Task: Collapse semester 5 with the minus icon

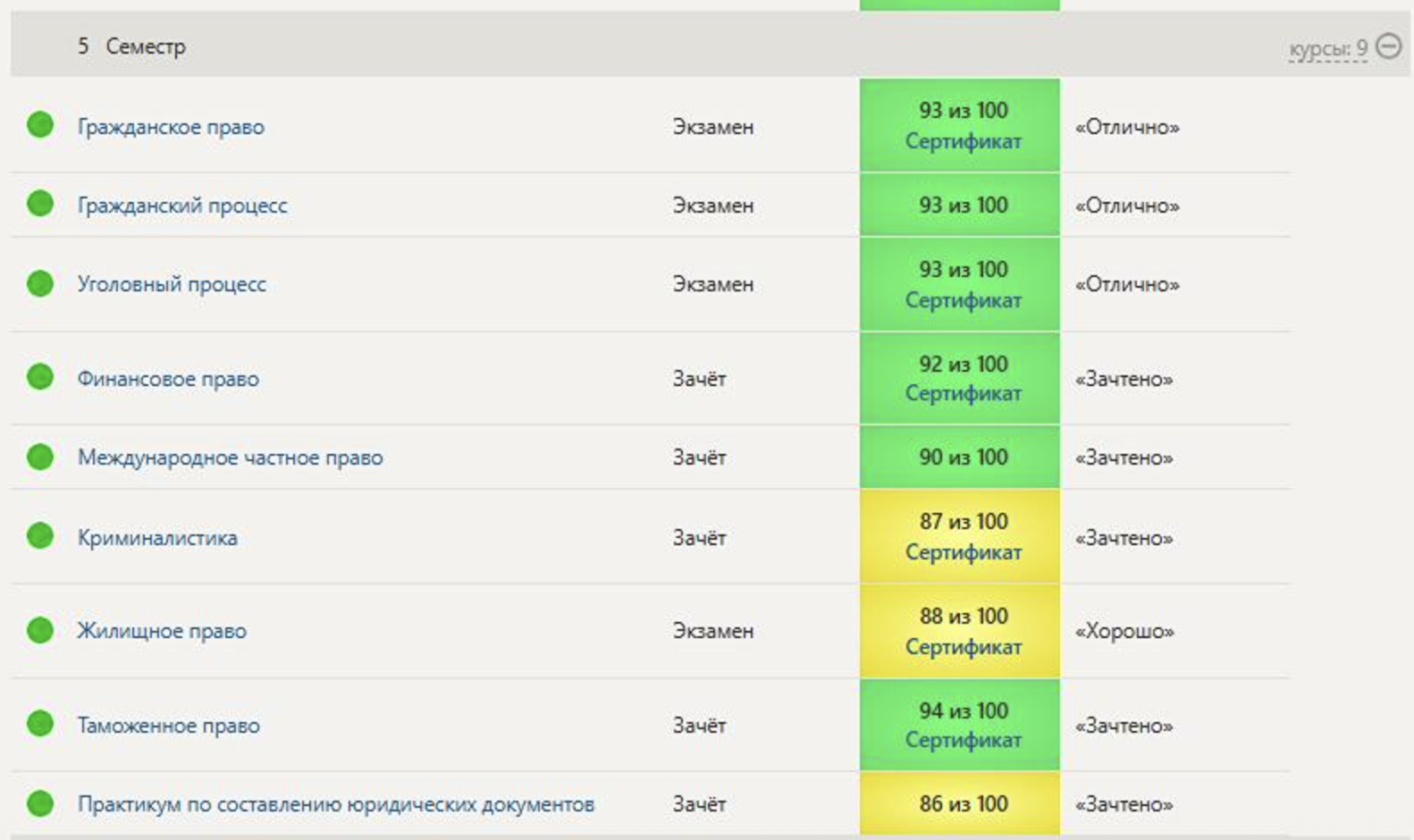Action: (x=1388, y=46)
